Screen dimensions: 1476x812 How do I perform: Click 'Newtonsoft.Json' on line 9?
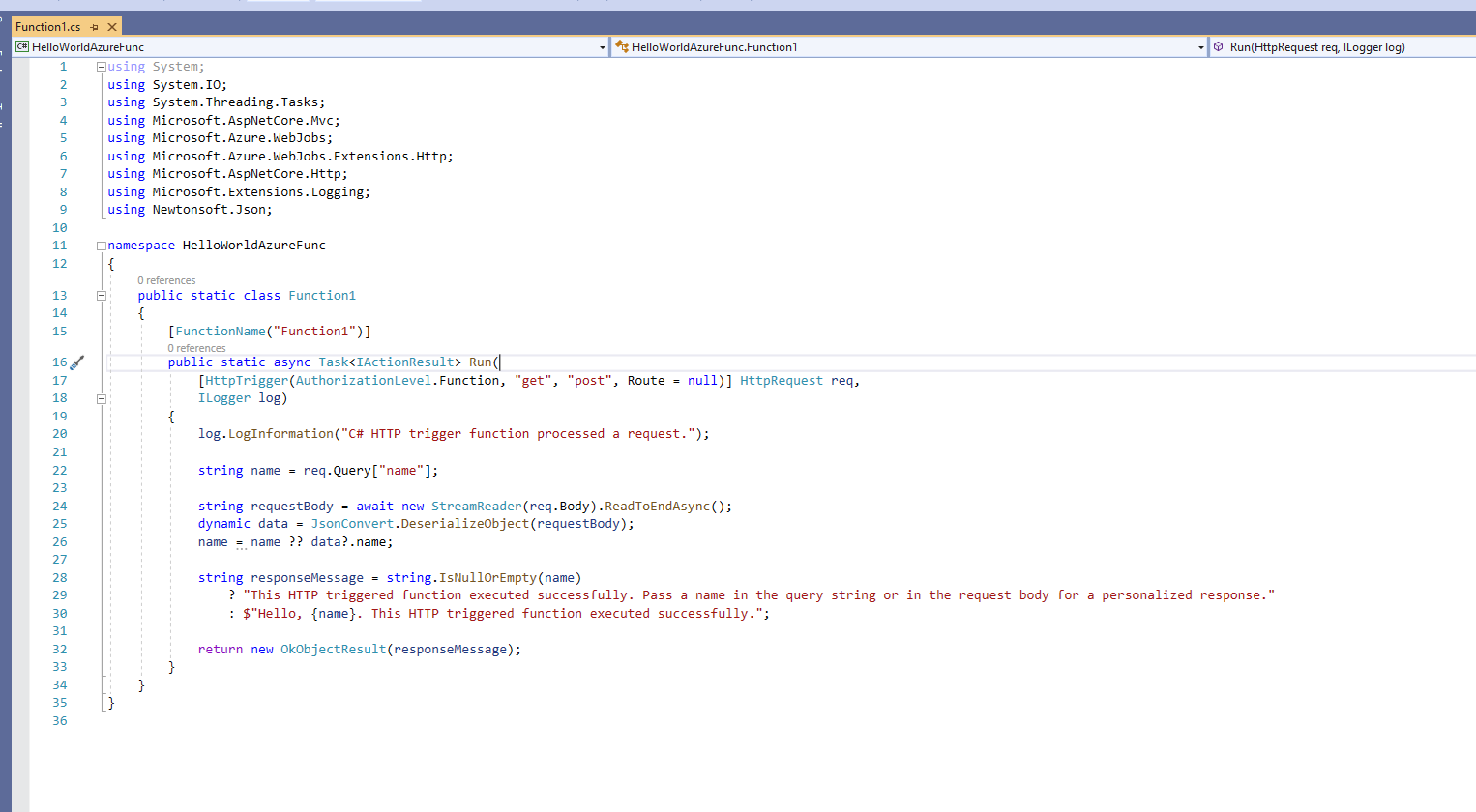point(209,210)
